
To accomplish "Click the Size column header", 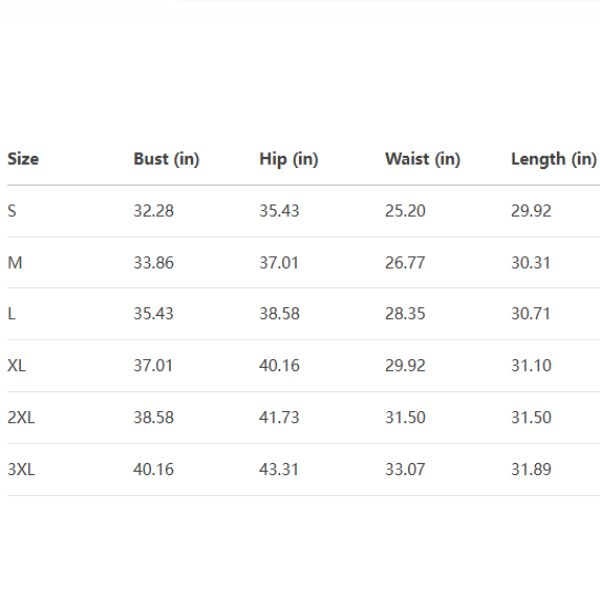I will (x=23, y=159).
